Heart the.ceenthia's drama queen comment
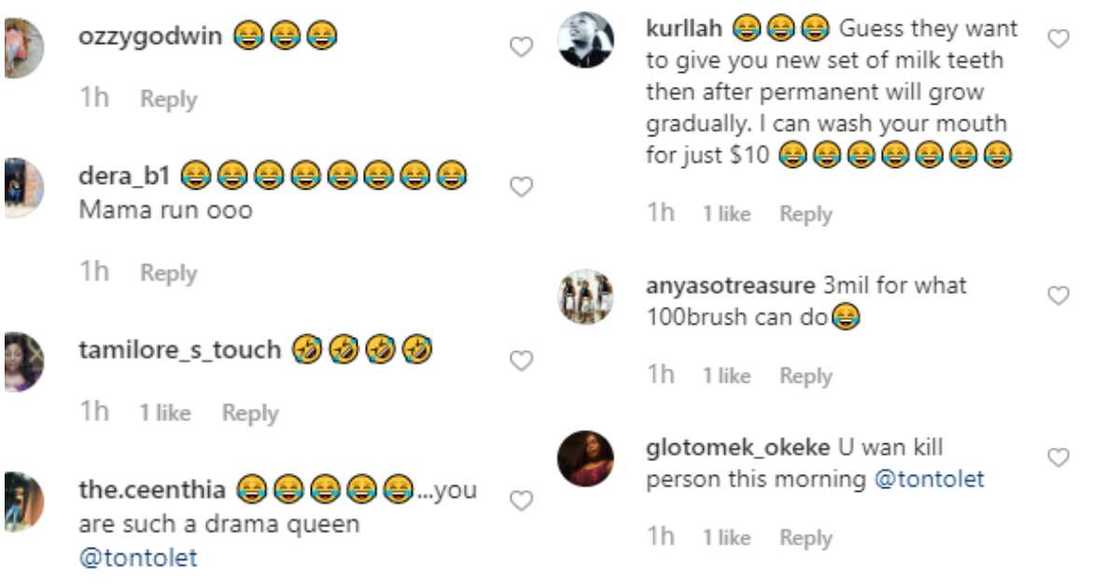Image resolution: width=1120 pixels, height=588 pixels. (521, 501)
